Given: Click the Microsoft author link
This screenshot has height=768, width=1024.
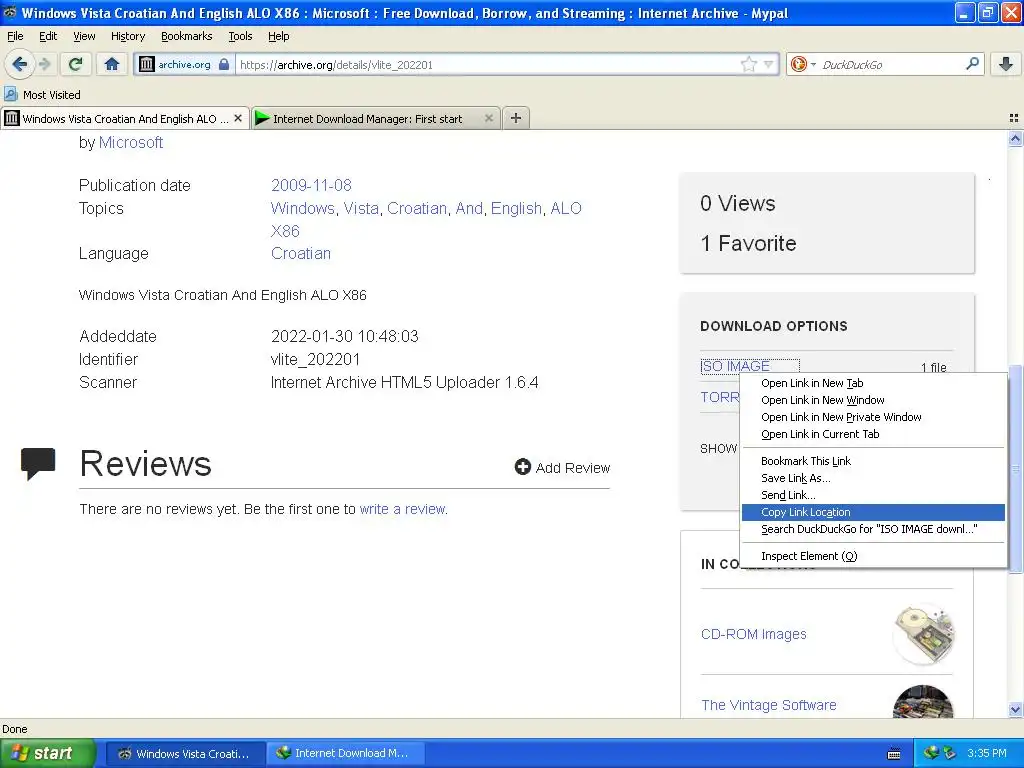Looking at the screenshot, I should 131,142.
